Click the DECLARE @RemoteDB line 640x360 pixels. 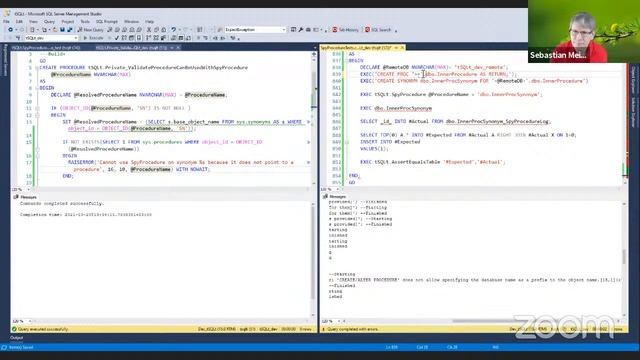[434, 67]
